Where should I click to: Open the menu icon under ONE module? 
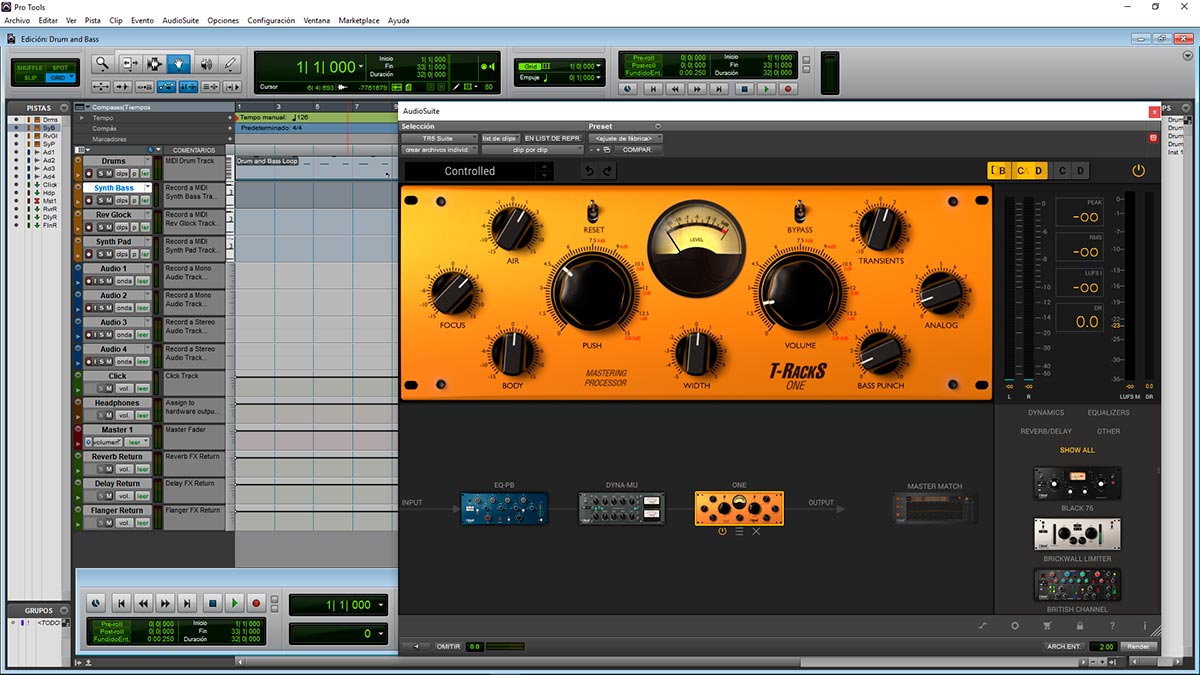click(x=739, y=531)
